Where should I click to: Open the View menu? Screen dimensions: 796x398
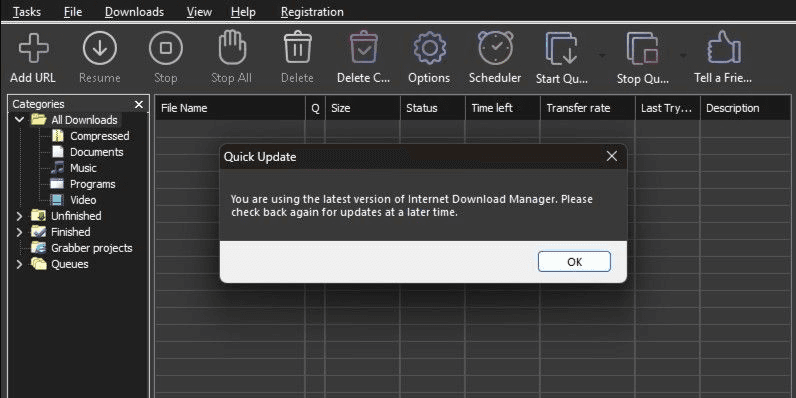pos(199,12)
